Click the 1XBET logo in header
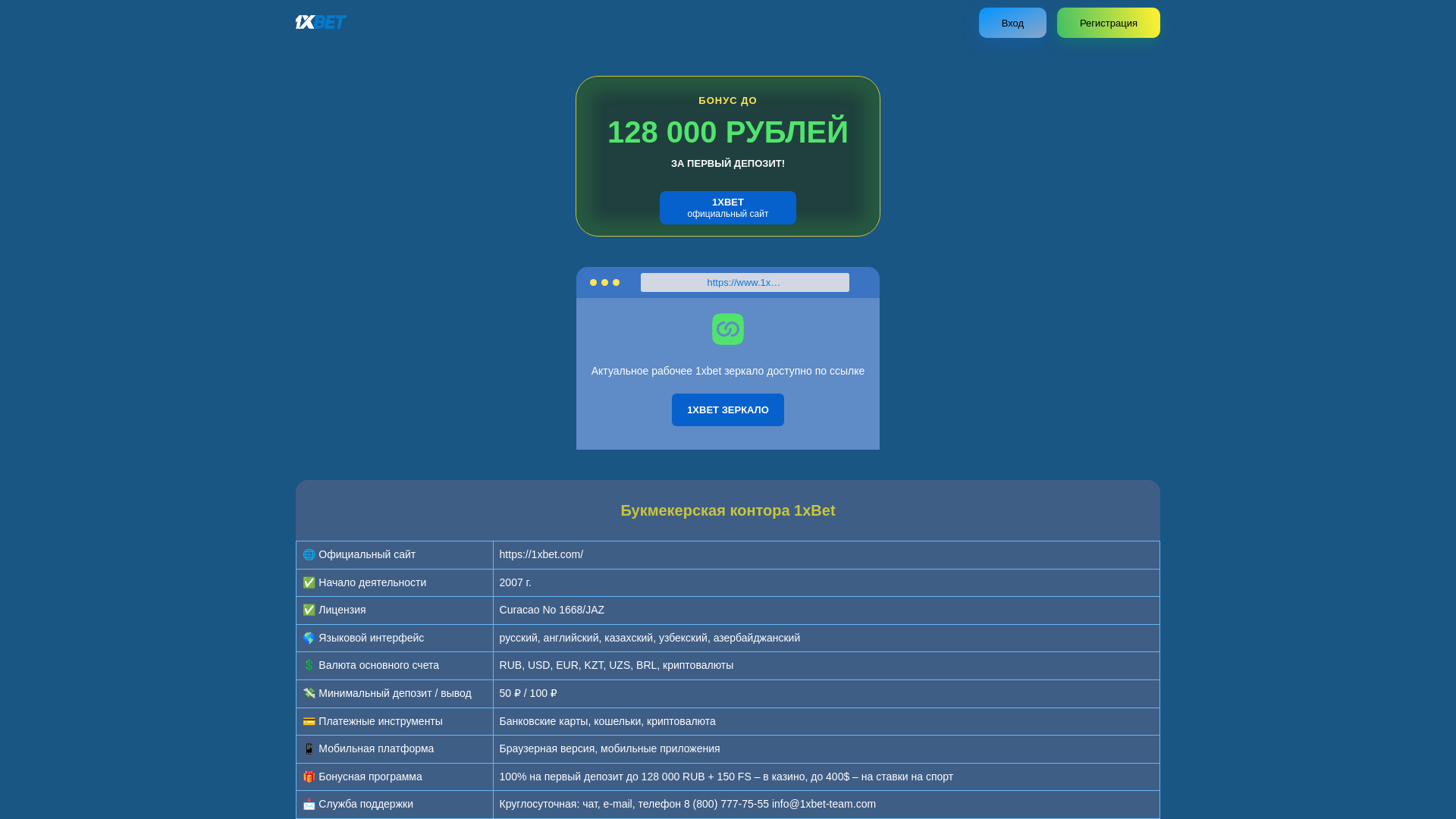Image resolution: width=1456 pixels, height=819 pixels. tap(321, 22)
